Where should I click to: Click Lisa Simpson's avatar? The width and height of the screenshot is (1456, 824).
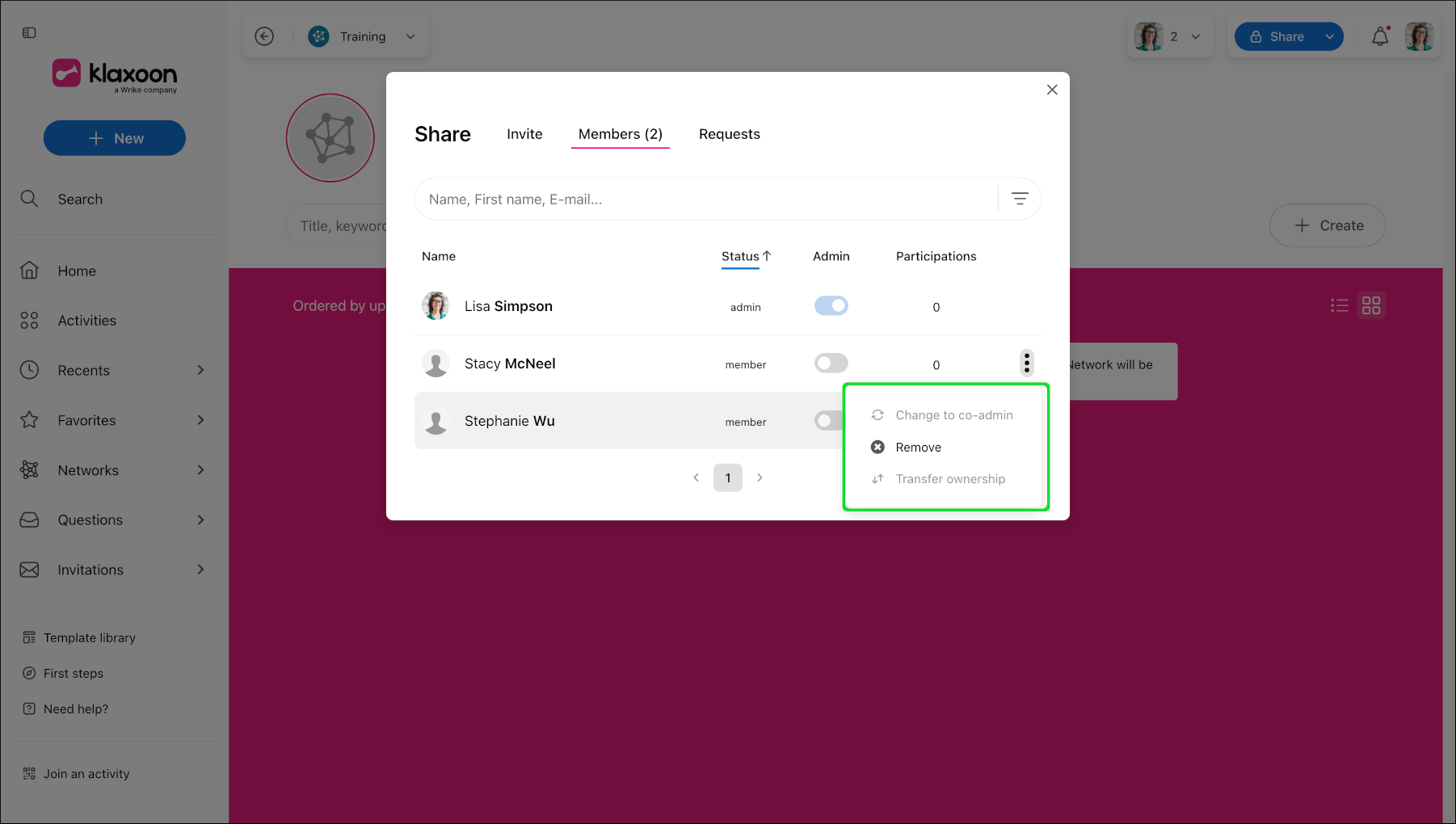click(x=436, y=306)
